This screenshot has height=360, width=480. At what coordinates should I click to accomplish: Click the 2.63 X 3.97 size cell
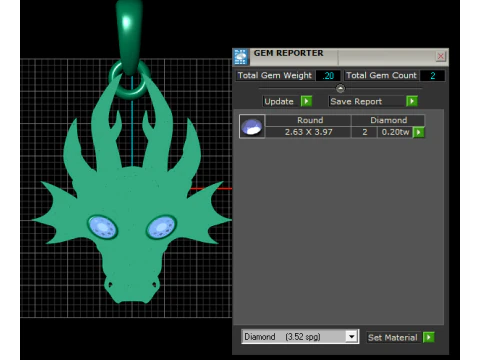click(x=308, y=132)
